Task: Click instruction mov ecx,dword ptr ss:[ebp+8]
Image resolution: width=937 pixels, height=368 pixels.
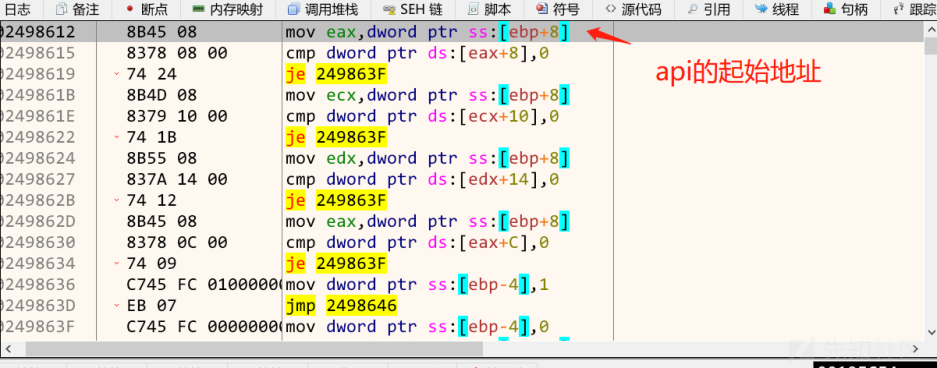Action: click(427, 96)
